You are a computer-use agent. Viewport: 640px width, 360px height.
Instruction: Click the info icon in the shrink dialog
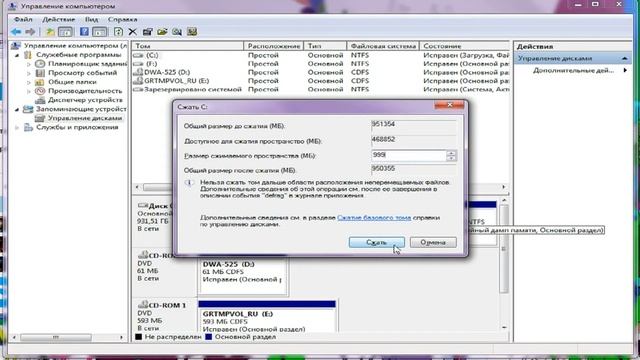click(189, 182)
